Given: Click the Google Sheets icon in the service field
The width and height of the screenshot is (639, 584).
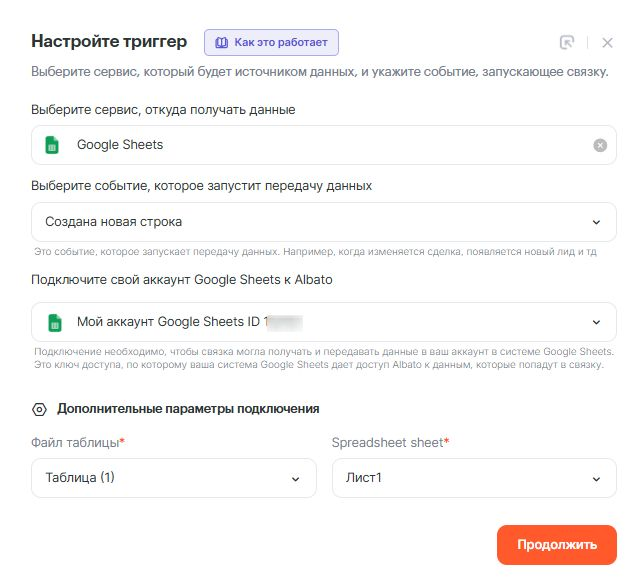Looking at the screenshot, I should [53, 145].
